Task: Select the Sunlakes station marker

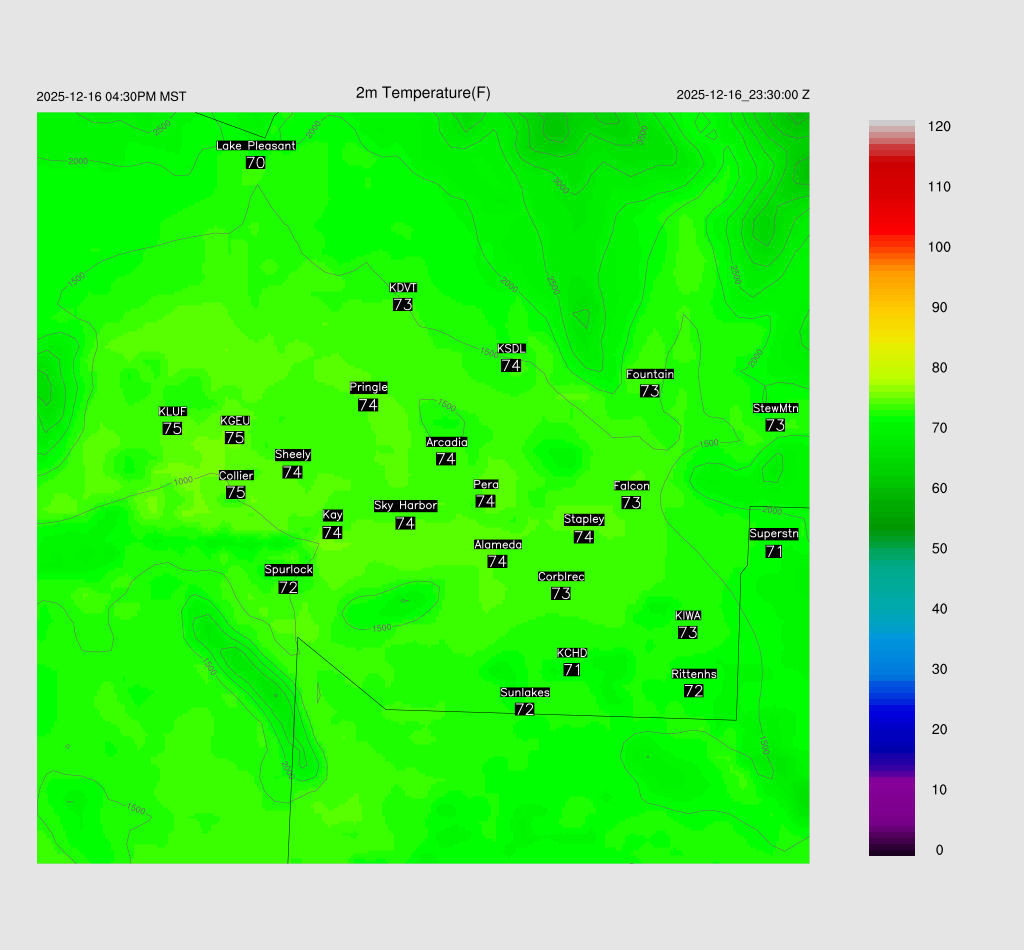Action: tap(524, 709)
